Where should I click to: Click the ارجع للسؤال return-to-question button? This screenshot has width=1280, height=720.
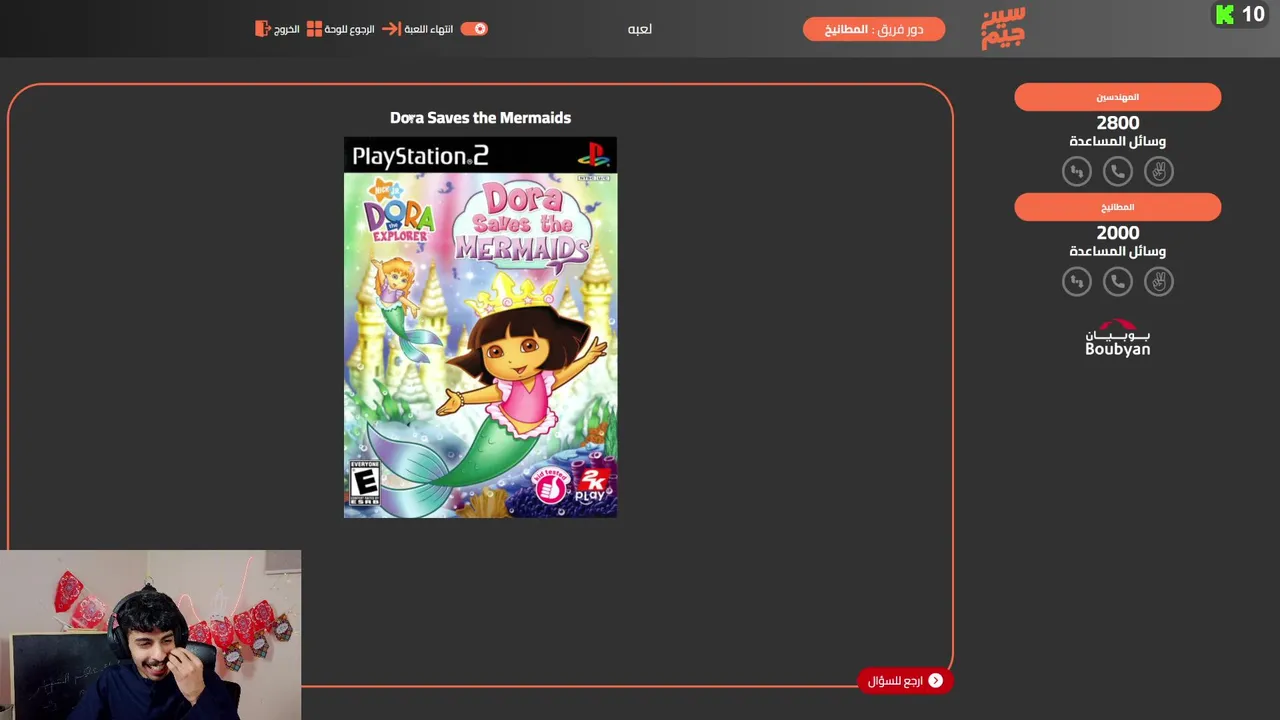(x=905, y=681)
